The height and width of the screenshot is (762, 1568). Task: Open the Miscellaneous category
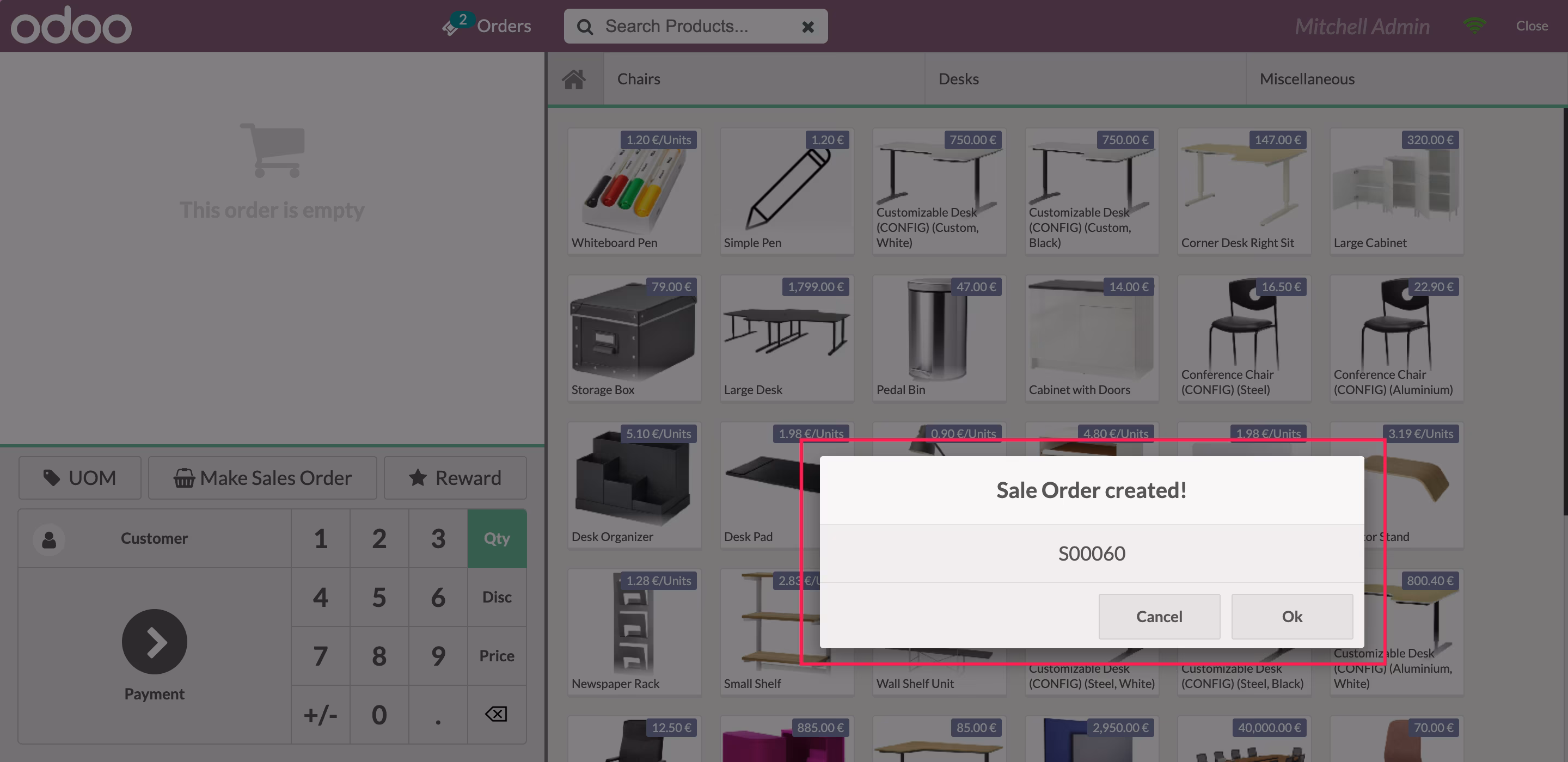click(1406, 79)
